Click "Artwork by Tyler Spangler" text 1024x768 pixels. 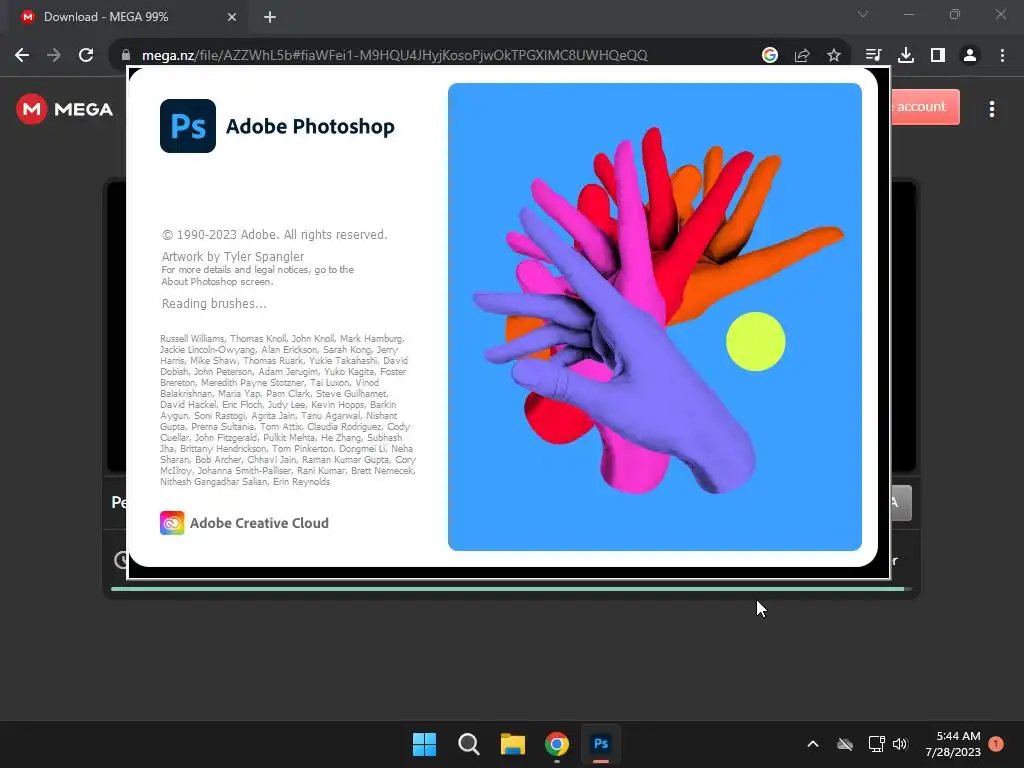232,257
